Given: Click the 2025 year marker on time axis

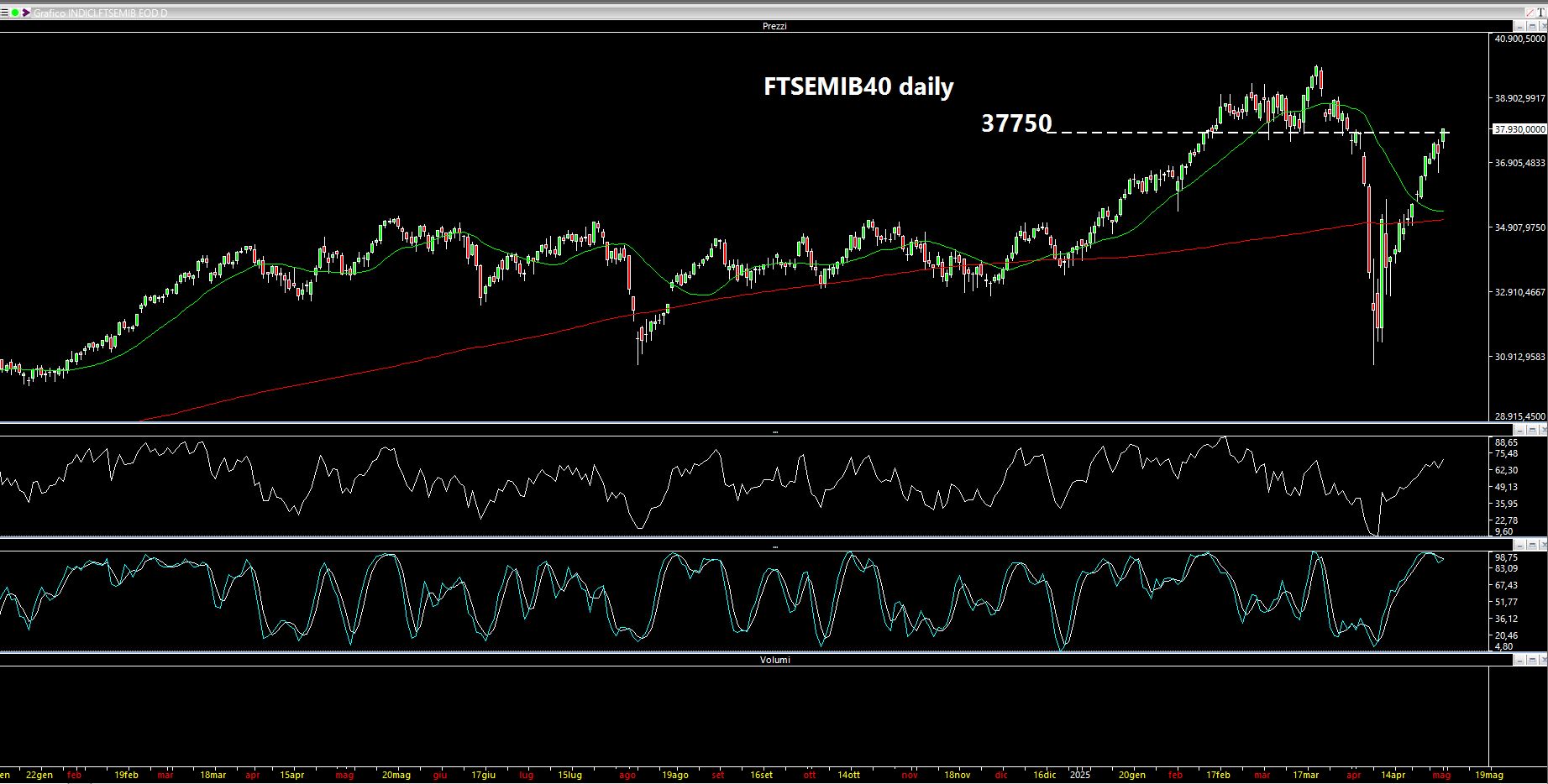Looking at the screenshot, I should pos(1080,775).
